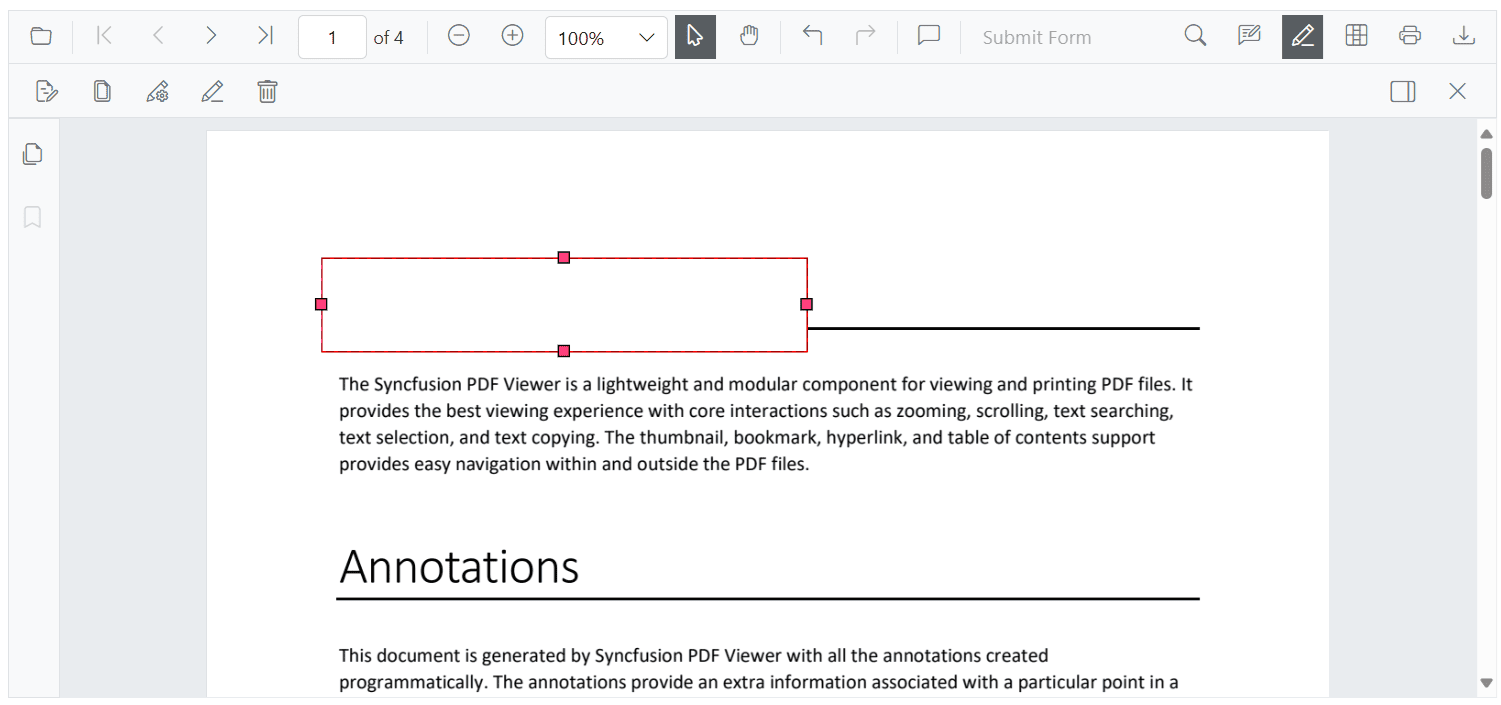Open the comment review panel
The image size is (1501, 705).
pos(1249,35)
